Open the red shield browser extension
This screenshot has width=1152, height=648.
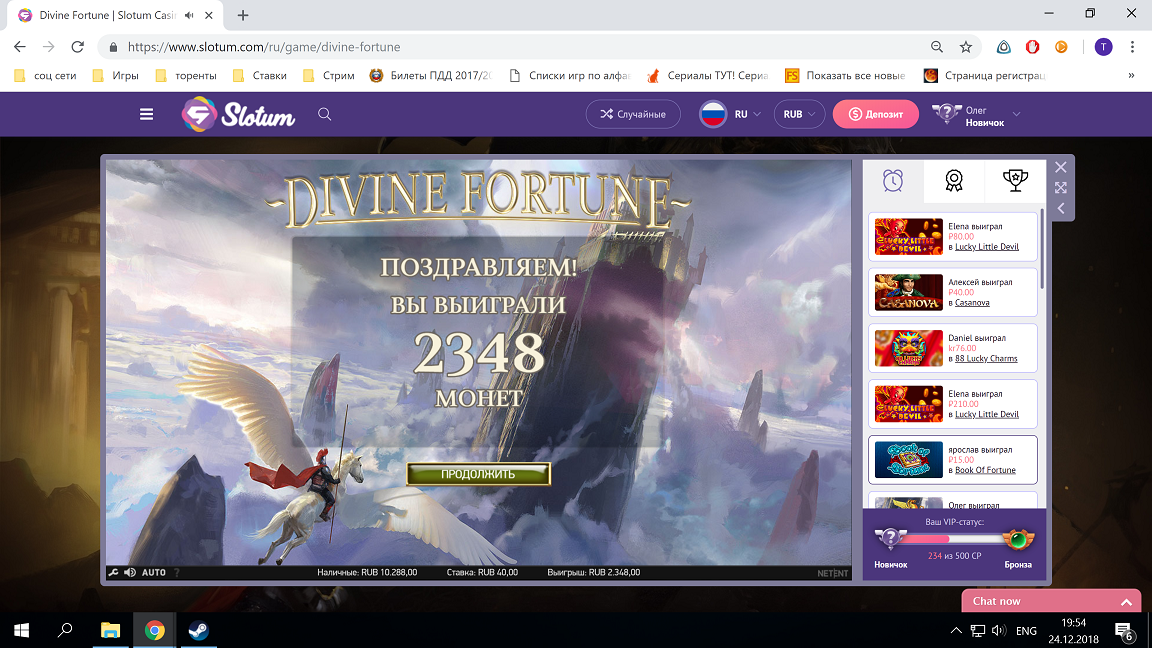[x=1032, y=47]
